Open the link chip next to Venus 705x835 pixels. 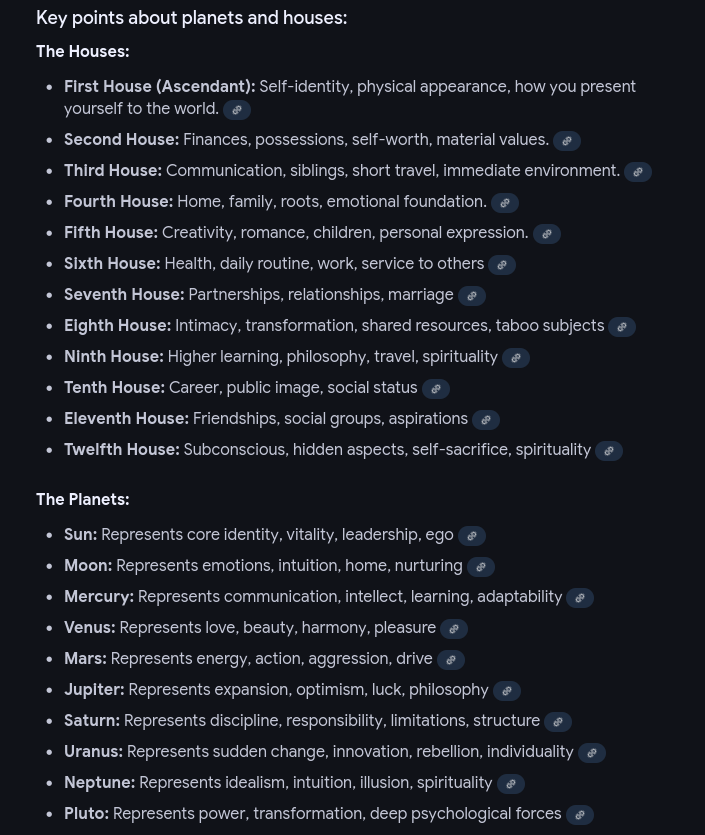(x=454, y=629)
